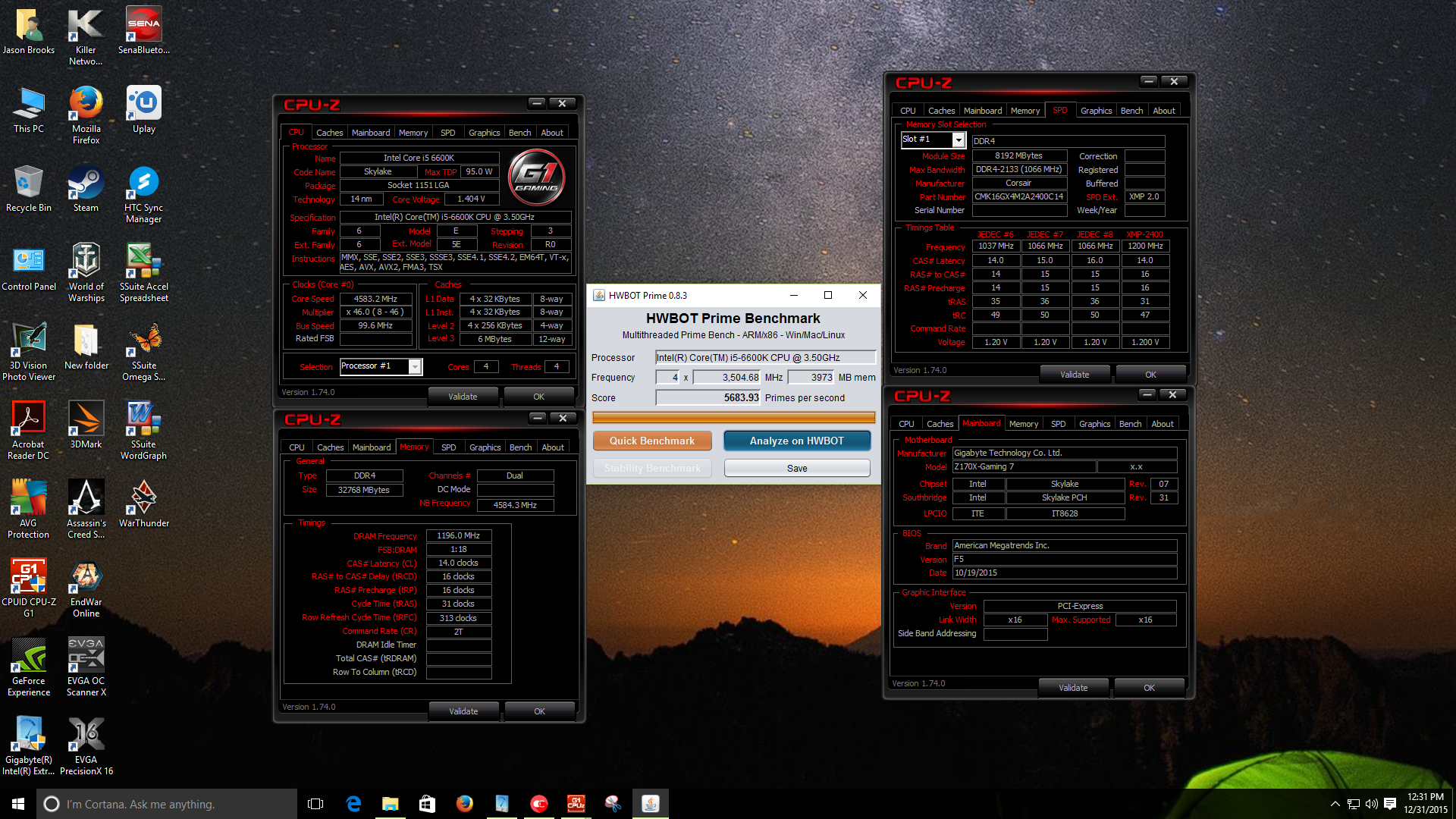Open New folder on desktop
1456x819 pixels.
coord(86,346)
